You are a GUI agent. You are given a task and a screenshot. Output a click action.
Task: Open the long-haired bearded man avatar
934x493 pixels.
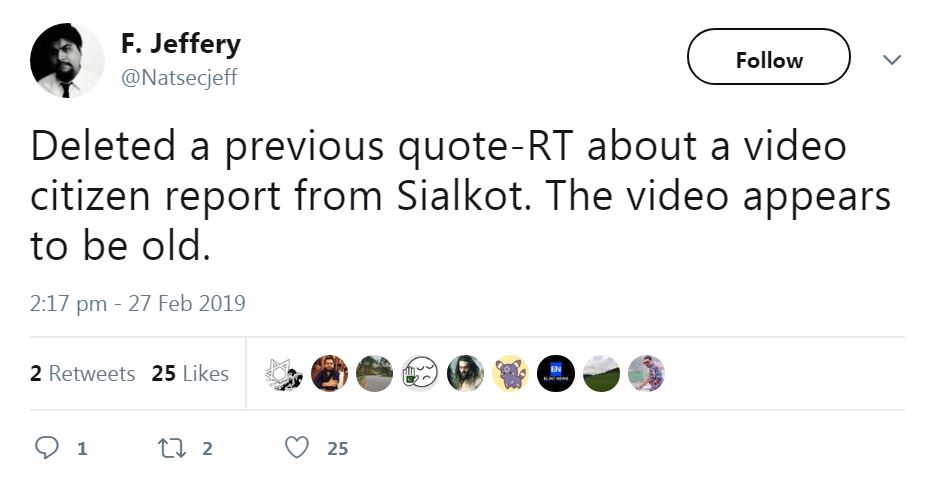(x=465, y=373)
